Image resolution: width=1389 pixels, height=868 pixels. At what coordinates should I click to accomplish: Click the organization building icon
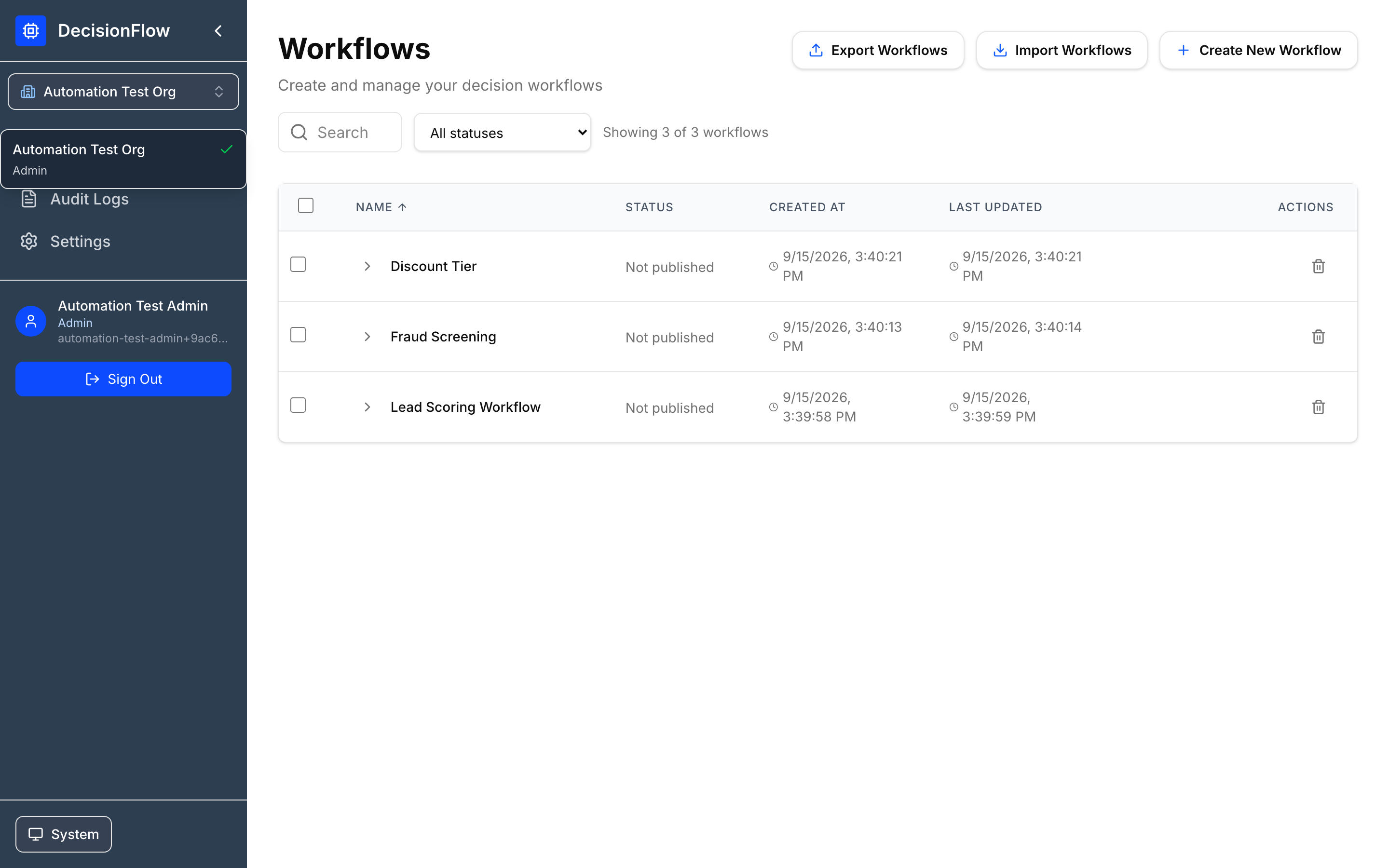point(28,92)
